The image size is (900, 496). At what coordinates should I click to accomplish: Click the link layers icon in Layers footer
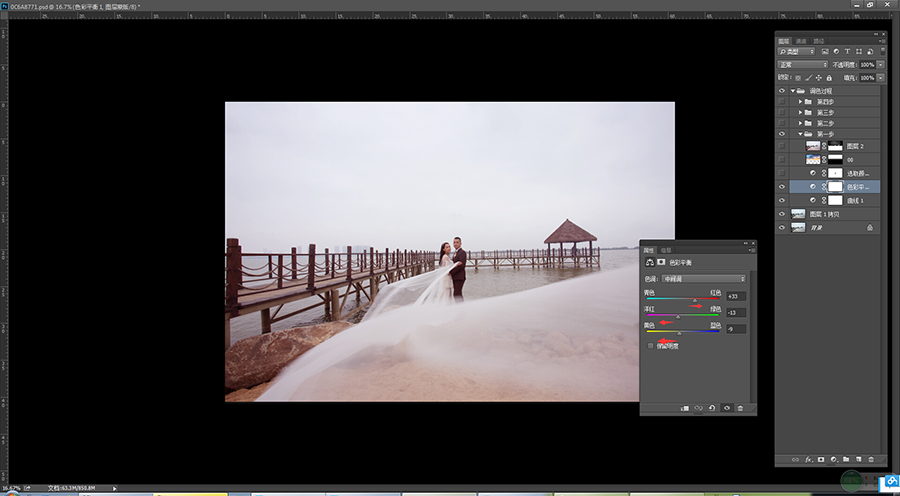(796, 459)
